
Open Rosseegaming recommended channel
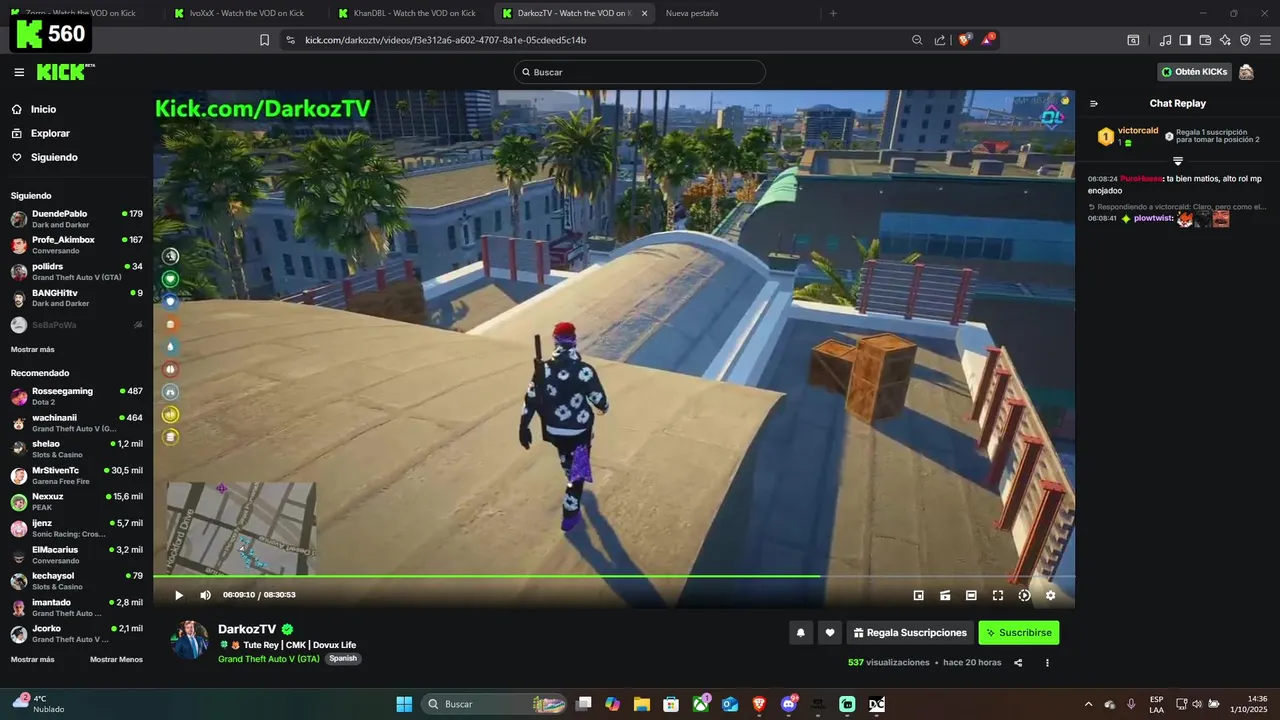(76, 396)
